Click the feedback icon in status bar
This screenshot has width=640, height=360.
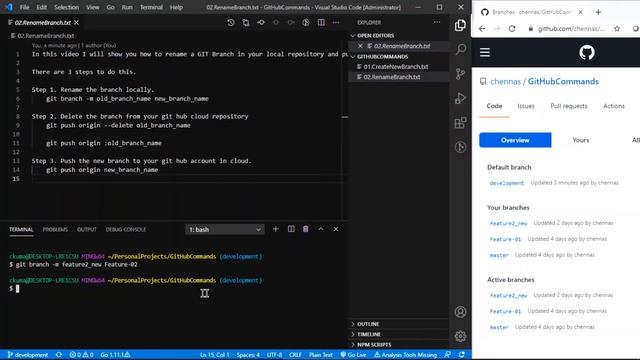coord(448,355)
